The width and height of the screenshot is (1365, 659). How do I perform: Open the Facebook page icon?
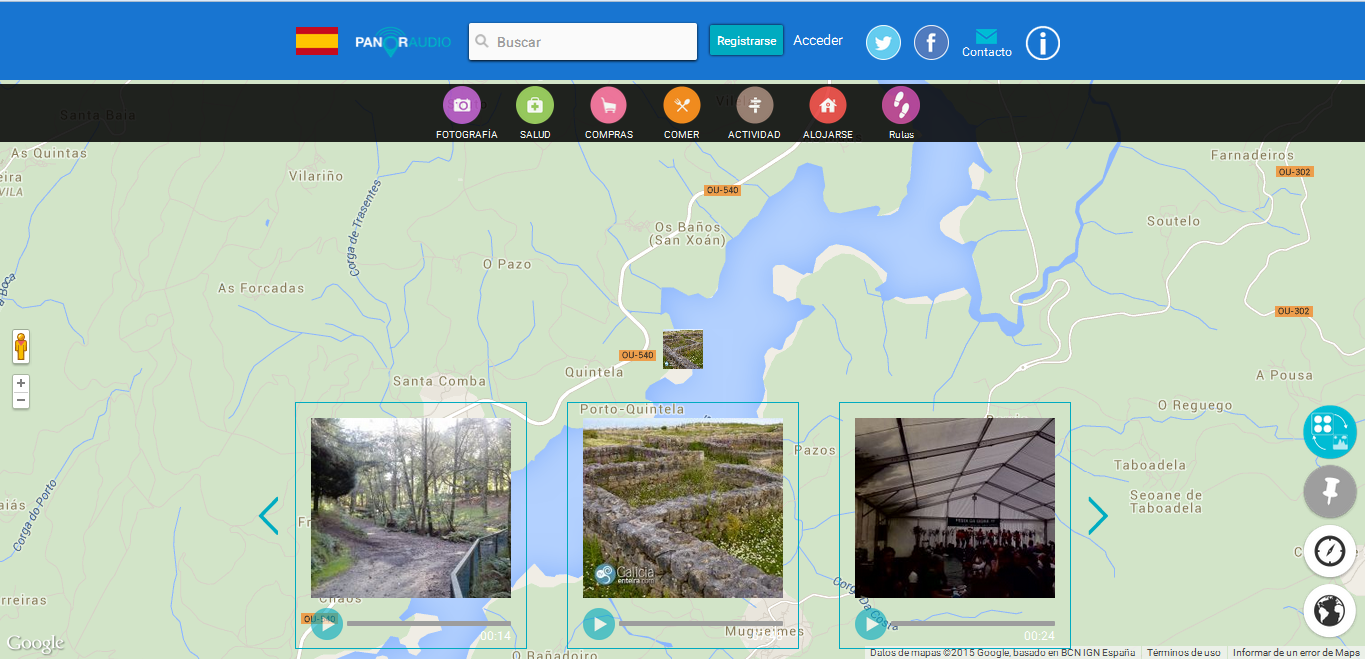931,43
